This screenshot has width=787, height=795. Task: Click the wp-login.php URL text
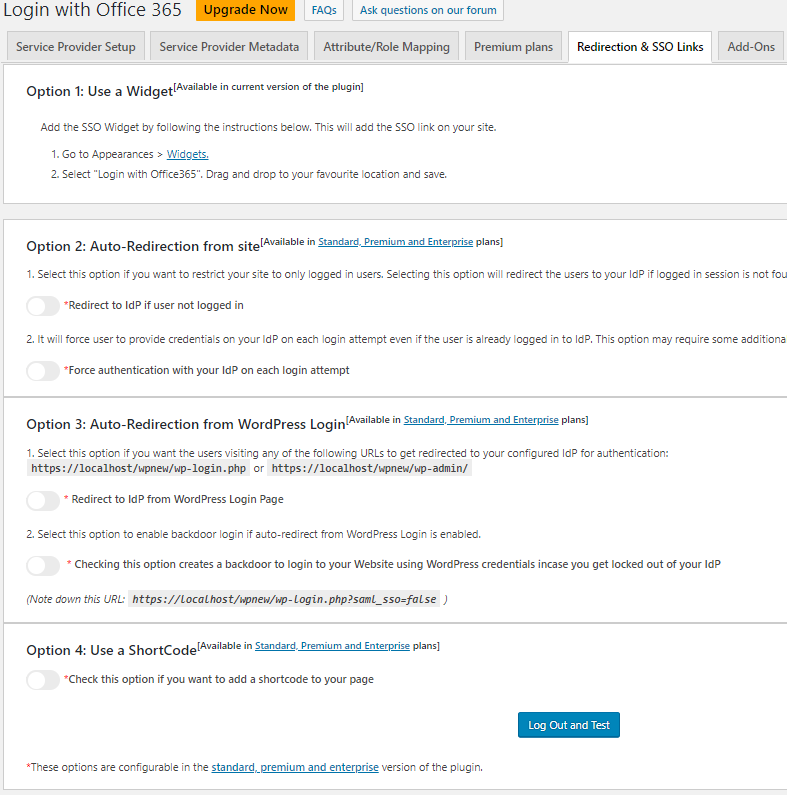pos(138,468)
